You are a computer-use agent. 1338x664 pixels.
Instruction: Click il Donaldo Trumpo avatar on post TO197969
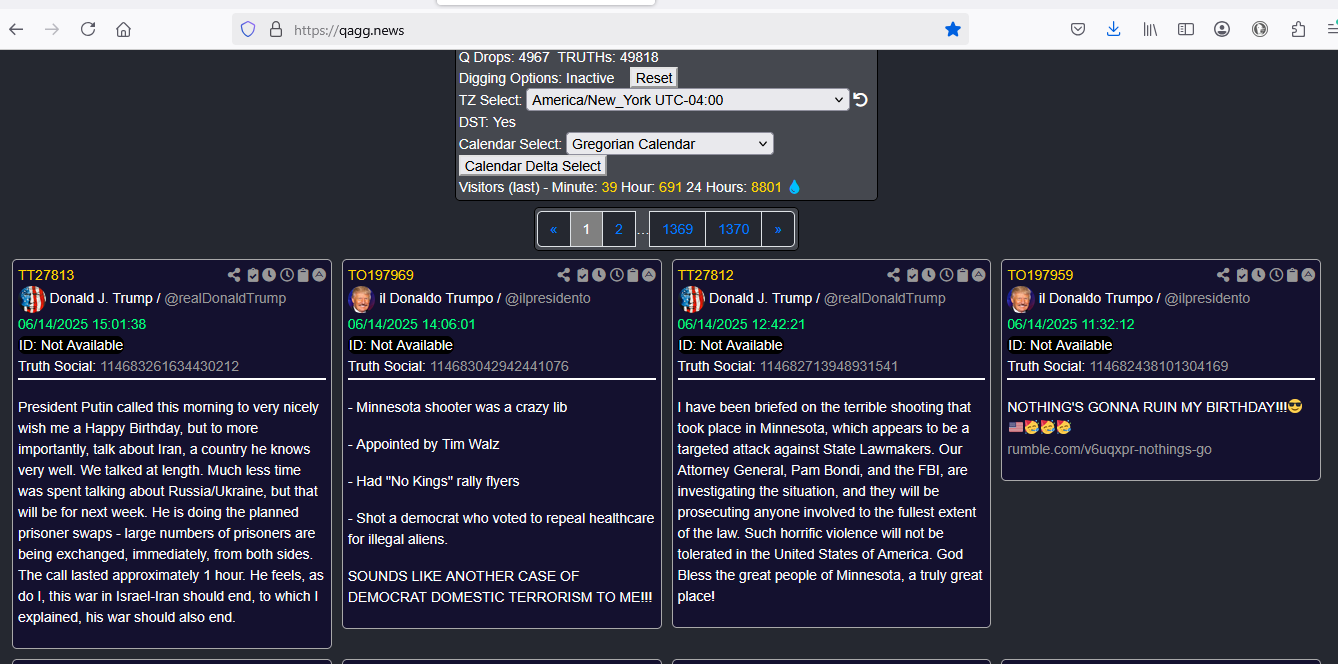[x=361, y=299]
